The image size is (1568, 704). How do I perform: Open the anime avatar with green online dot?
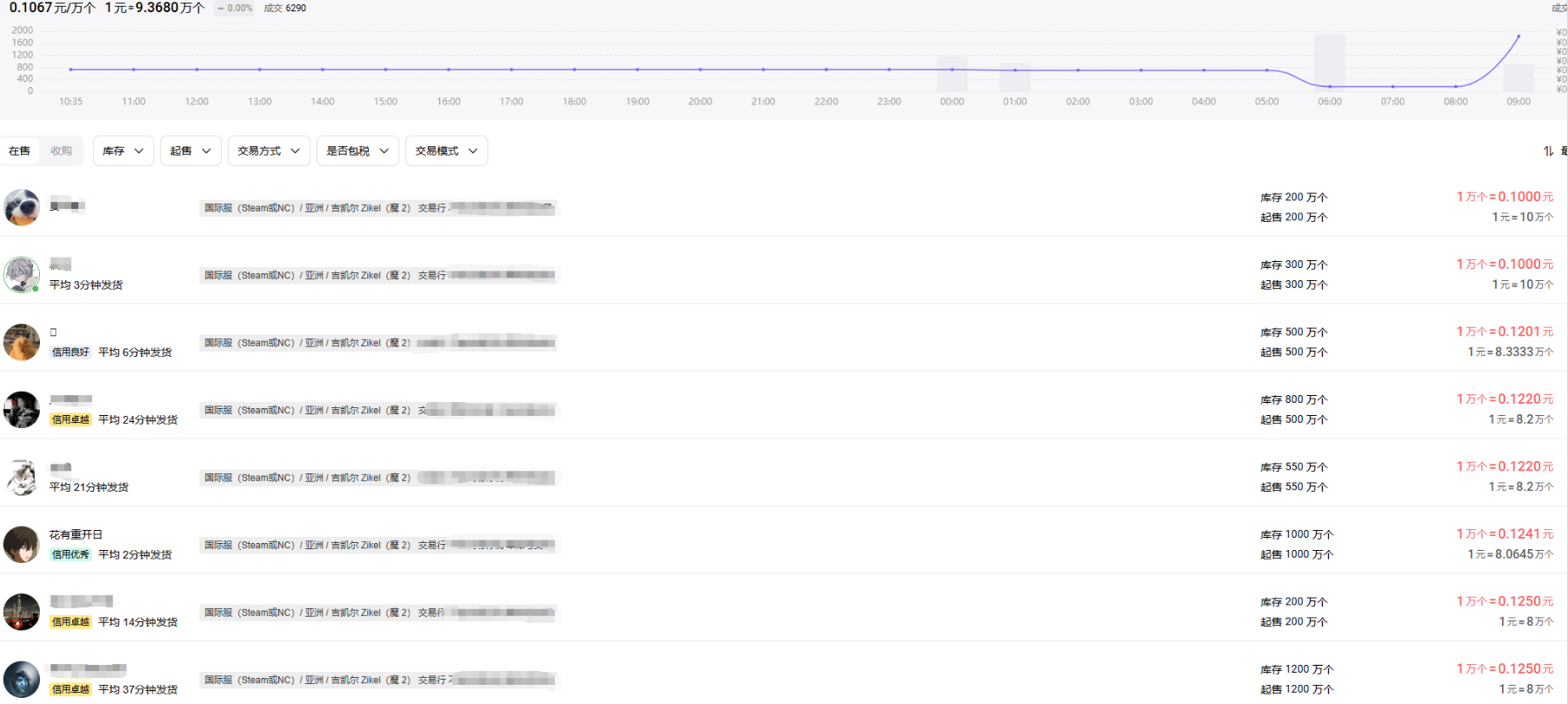[22, 274]
